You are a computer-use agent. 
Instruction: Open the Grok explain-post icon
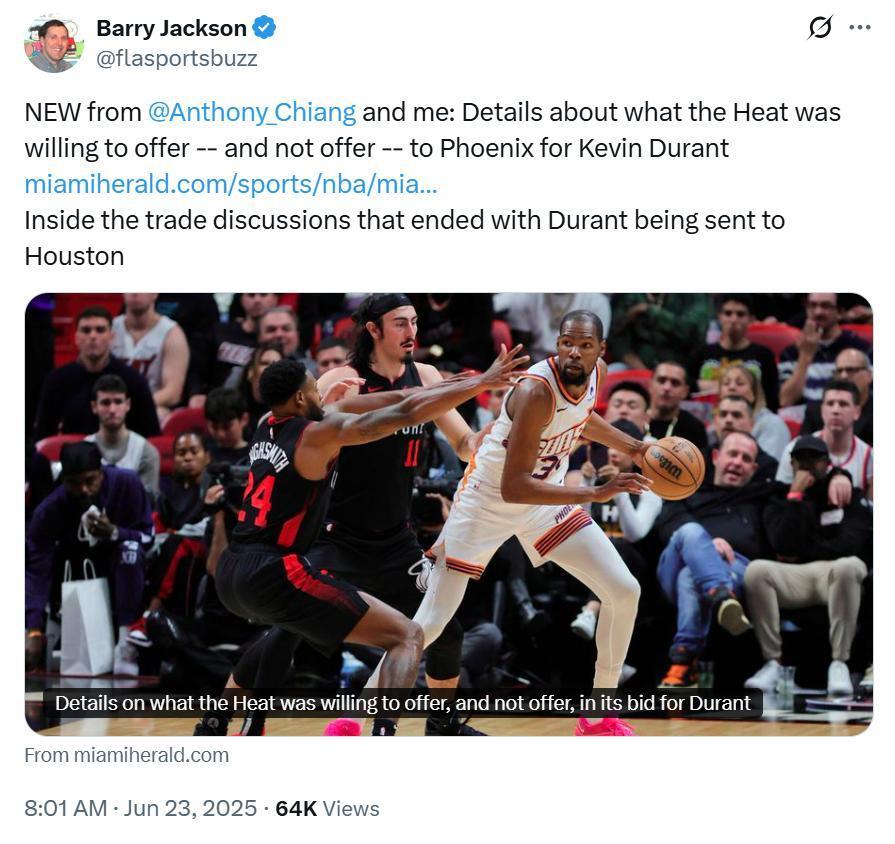[x=820, y=27]
